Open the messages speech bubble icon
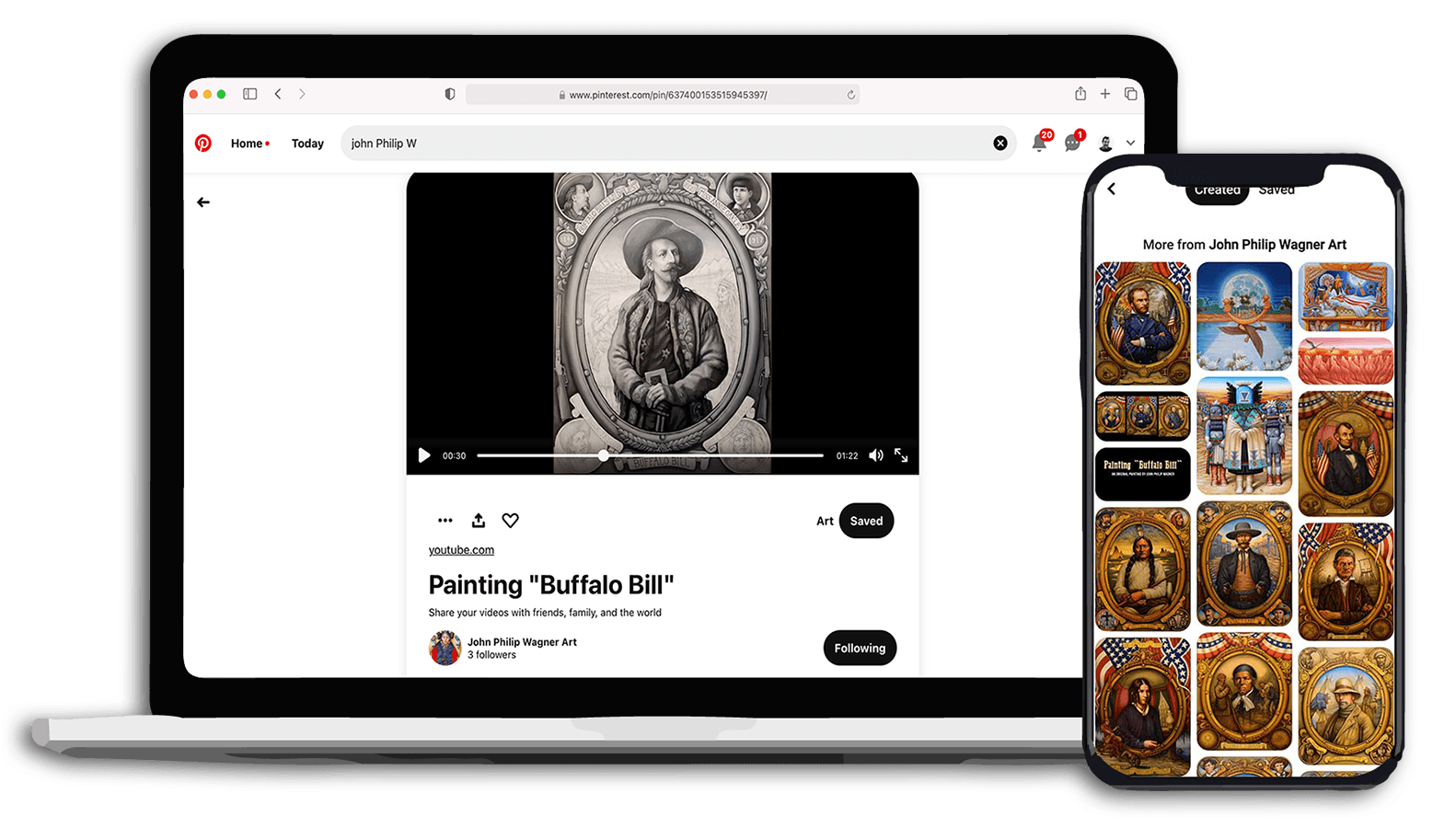1456x828 pixels. (x=1072, y=143)
